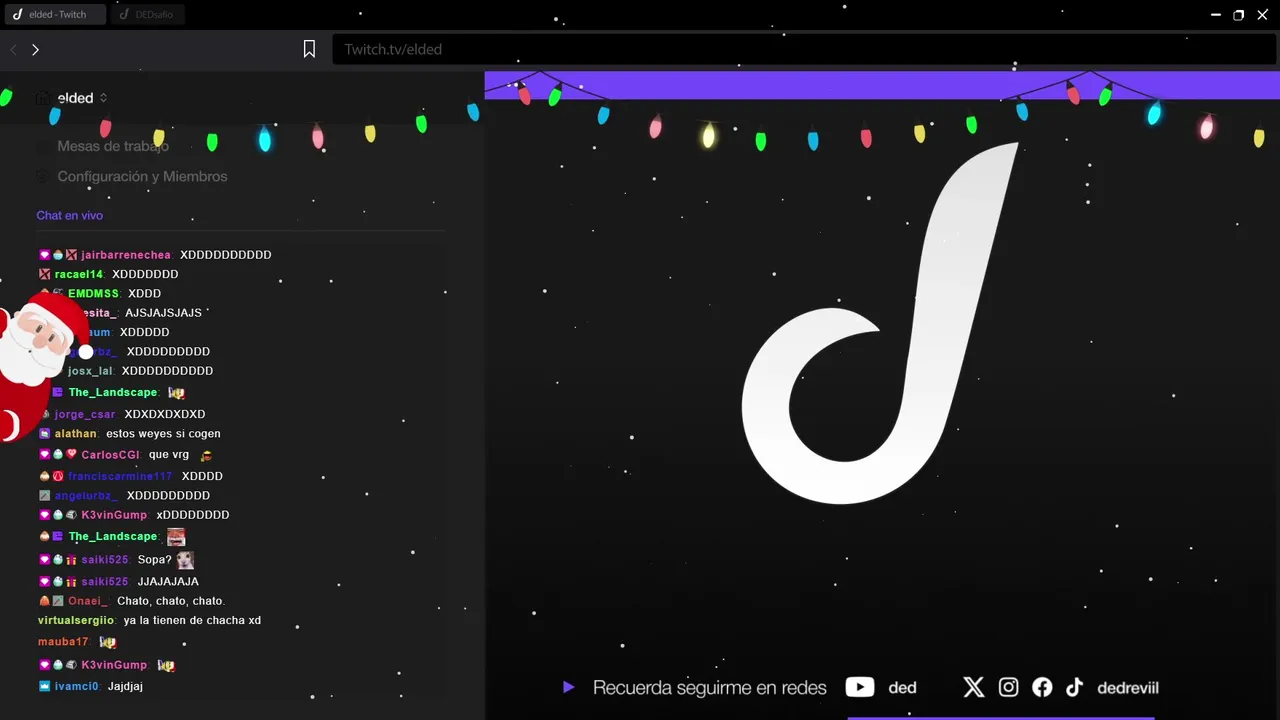
Task: Open Configuración y Miembros
Action: pyautogui.click(x=142, y=176)
